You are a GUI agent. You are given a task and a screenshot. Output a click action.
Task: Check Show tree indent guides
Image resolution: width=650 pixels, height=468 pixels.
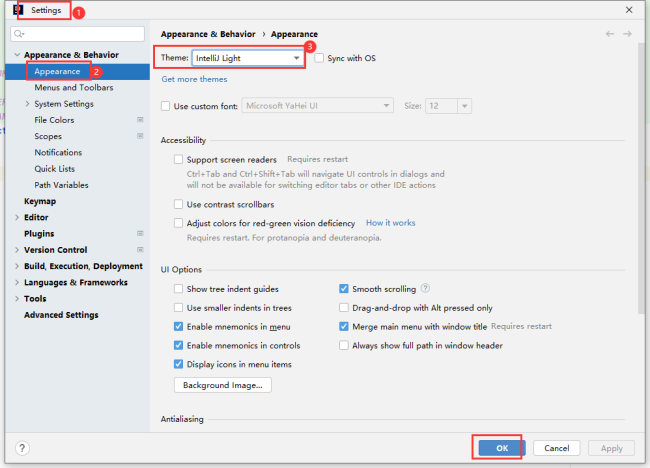pos(178,289)
